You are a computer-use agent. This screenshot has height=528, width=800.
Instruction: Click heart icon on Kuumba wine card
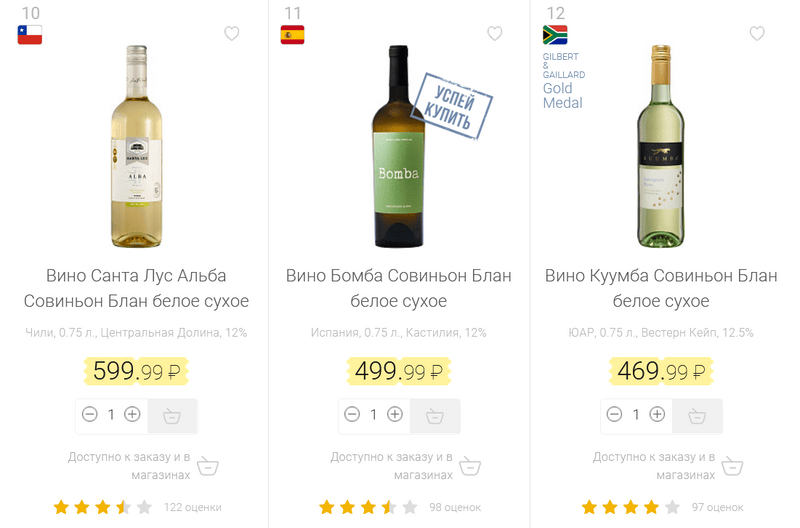(x=757, y=34)
